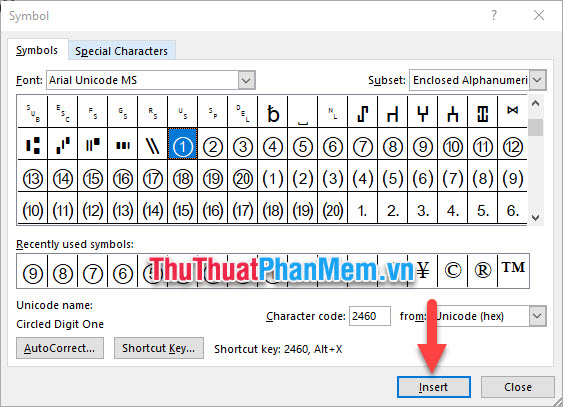Select the yen ¥ recent symbol

(x=423, y=270)
